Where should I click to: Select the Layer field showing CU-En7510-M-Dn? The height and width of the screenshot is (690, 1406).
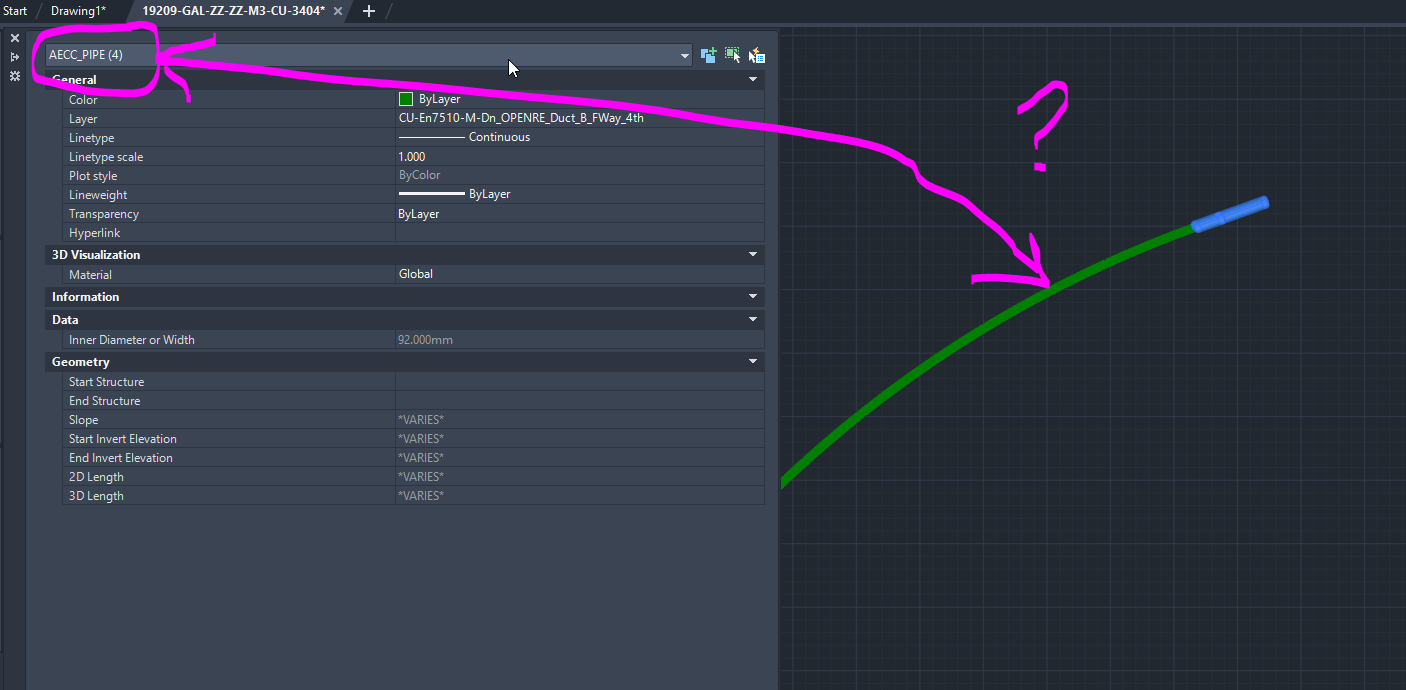(520, 118)
